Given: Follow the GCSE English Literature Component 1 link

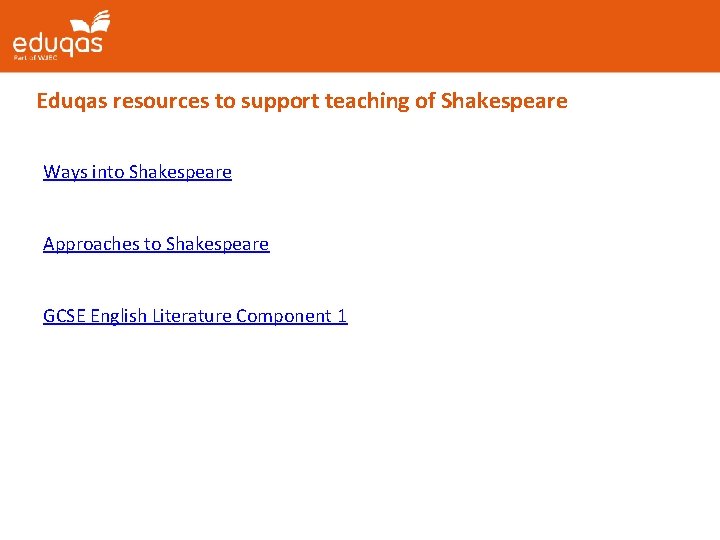Looking at the screenshot, I should tap(195, 316).
